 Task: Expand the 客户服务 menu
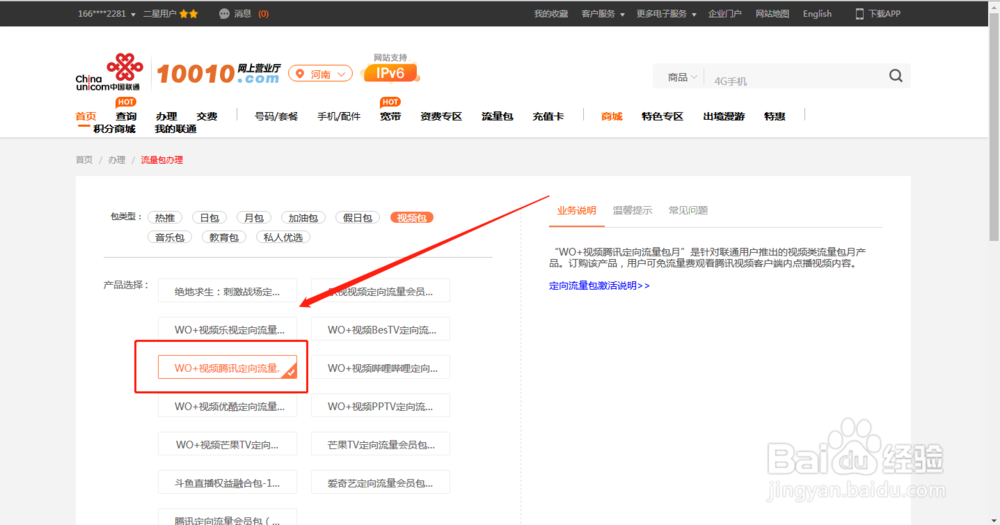603,13
